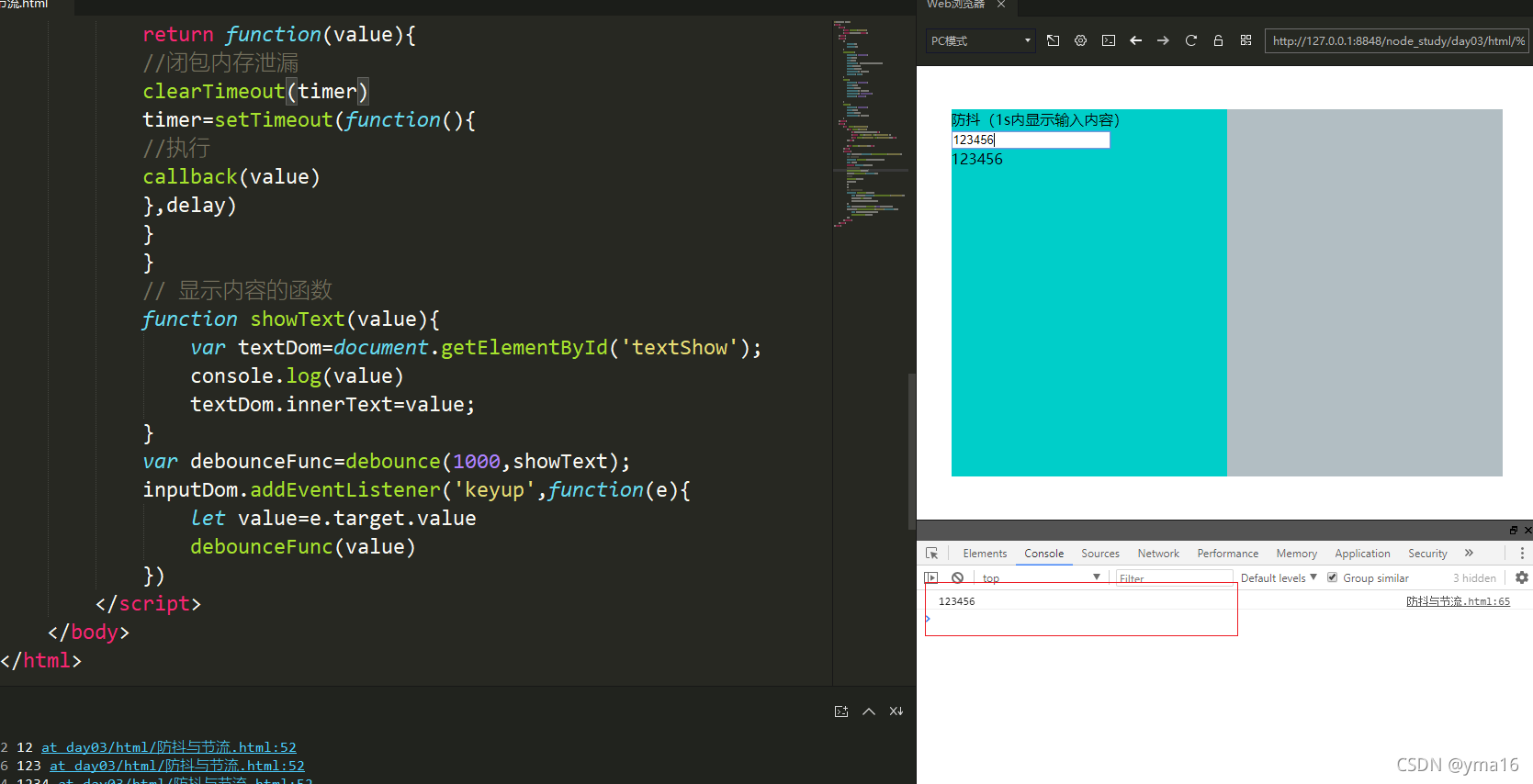Click the textDom.innerText=value line
The width and height of the screenshot is (1533, 784).
point(333,405)
